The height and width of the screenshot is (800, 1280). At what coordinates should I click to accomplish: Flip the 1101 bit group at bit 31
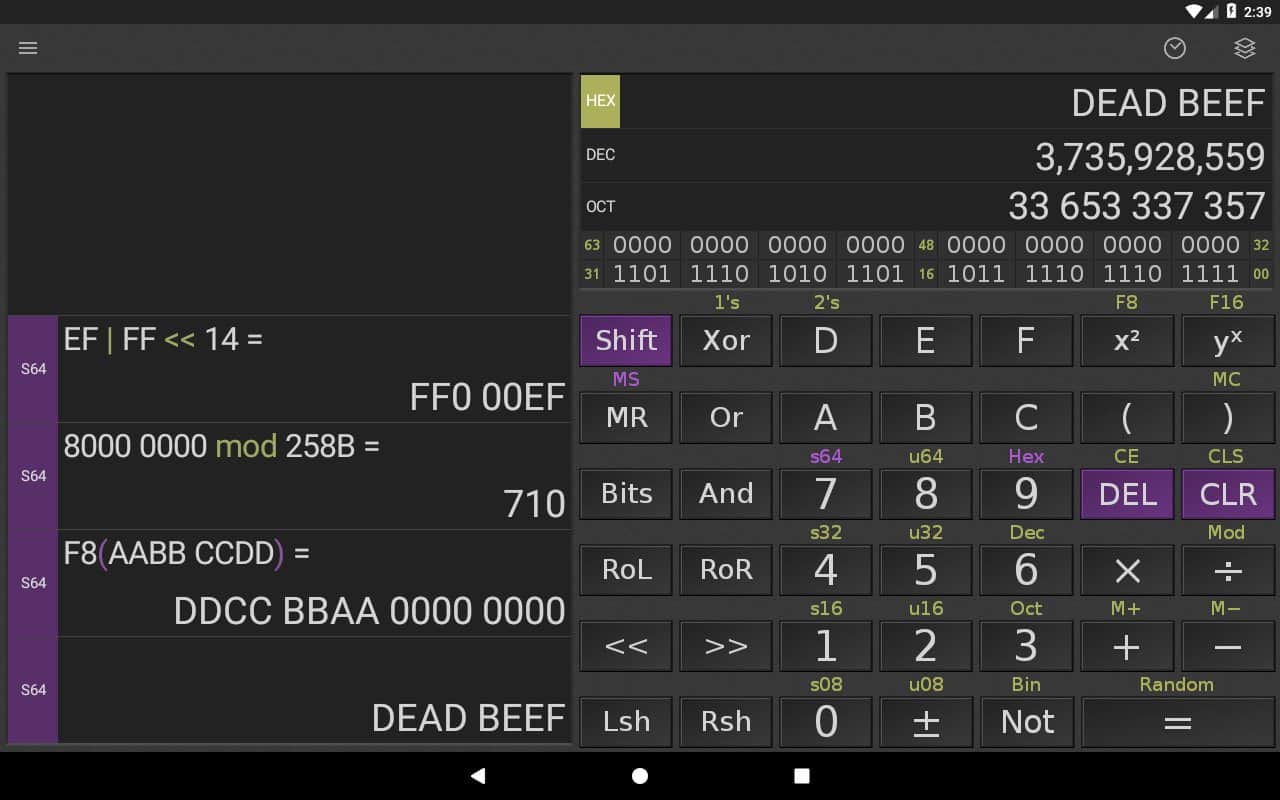coord(641,274)
